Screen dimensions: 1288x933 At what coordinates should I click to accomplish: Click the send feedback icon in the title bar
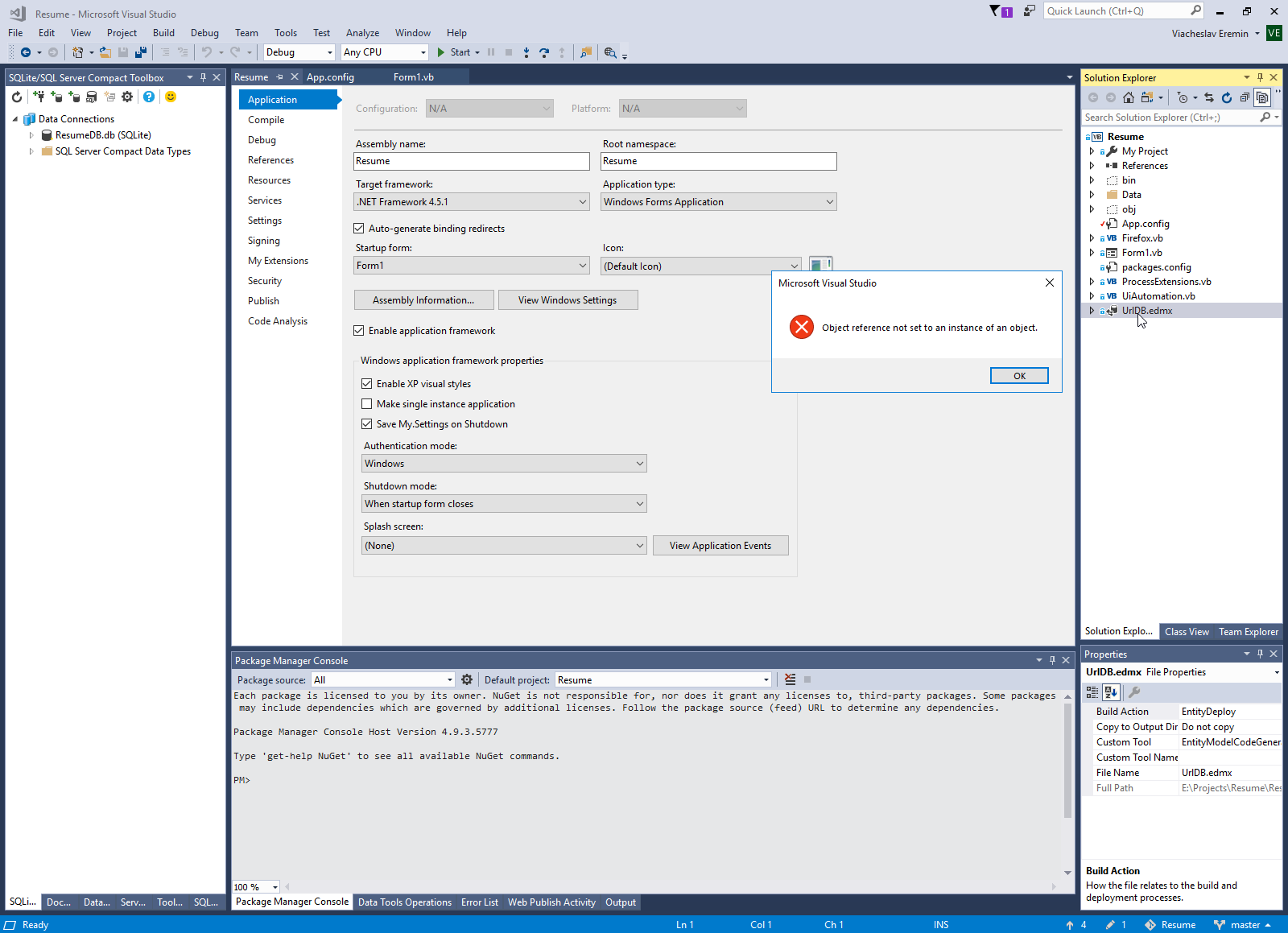click(x=1030, y=11)
